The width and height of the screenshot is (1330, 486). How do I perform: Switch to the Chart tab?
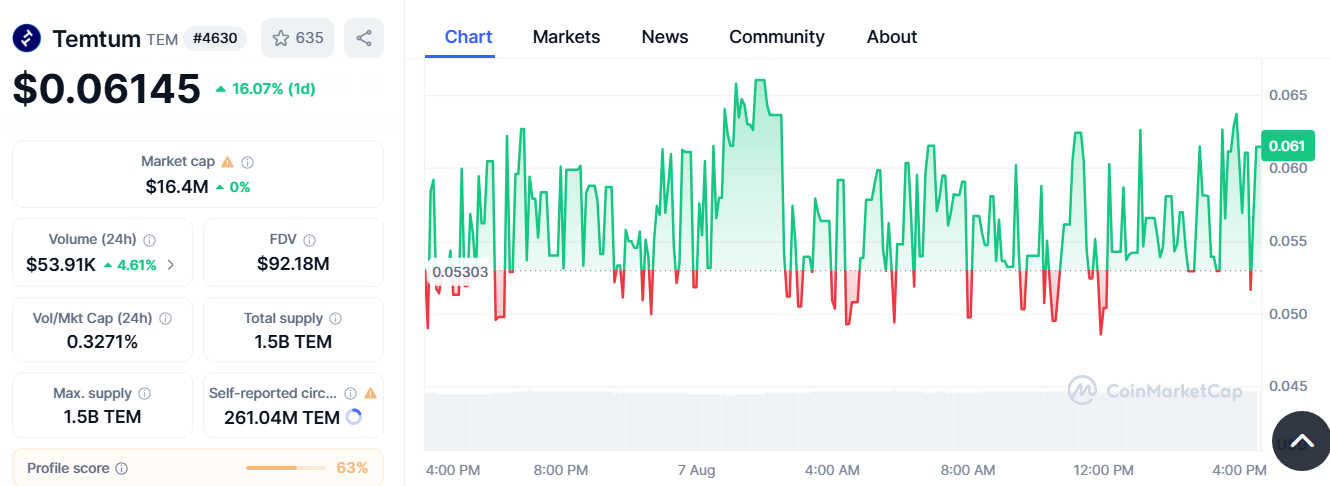pyautogui.click(x=468, y=37)
